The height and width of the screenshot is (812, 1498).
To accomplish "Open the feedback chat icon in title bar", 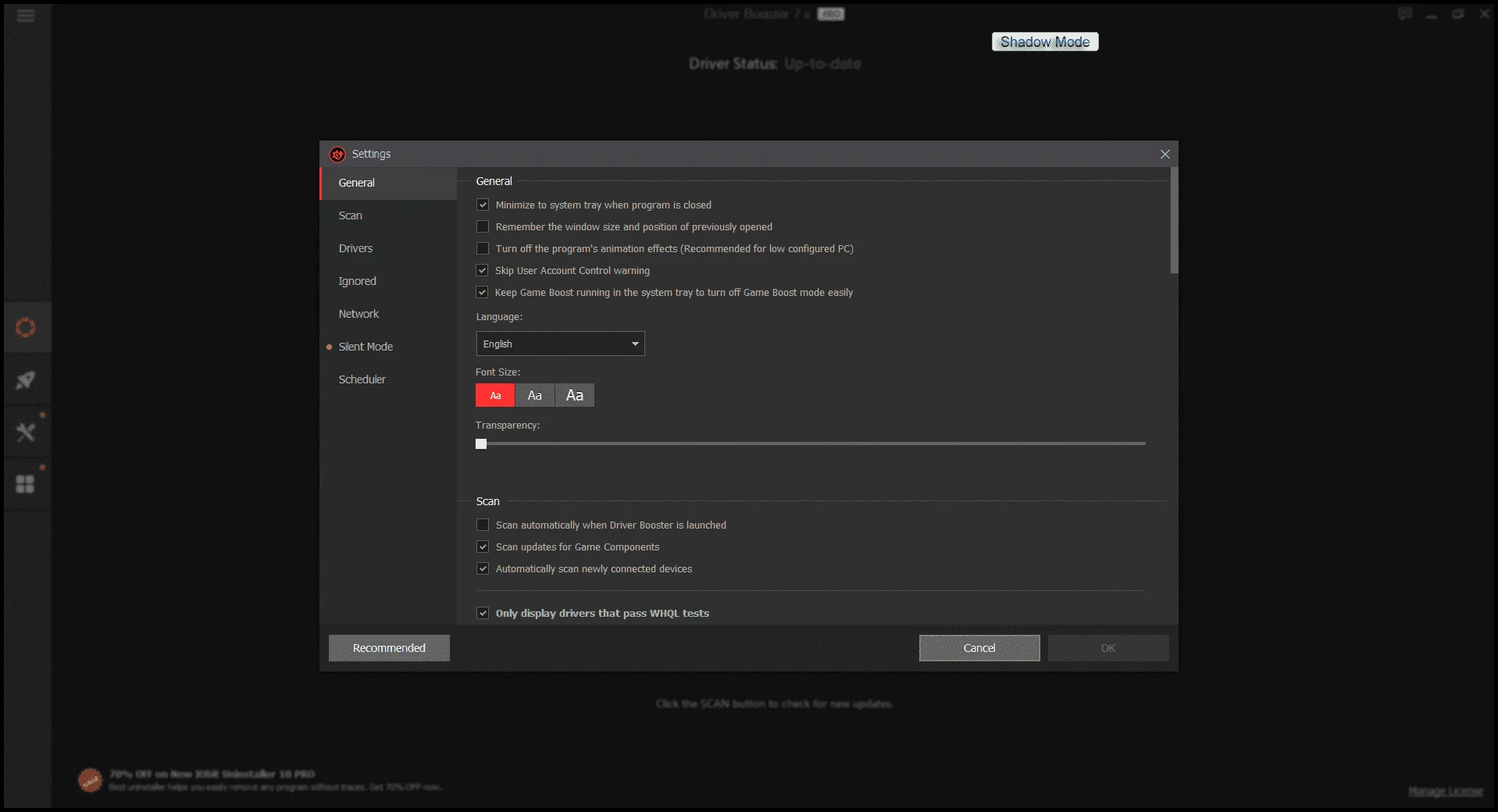I will pyautogui.click(x=1404, y=14).
